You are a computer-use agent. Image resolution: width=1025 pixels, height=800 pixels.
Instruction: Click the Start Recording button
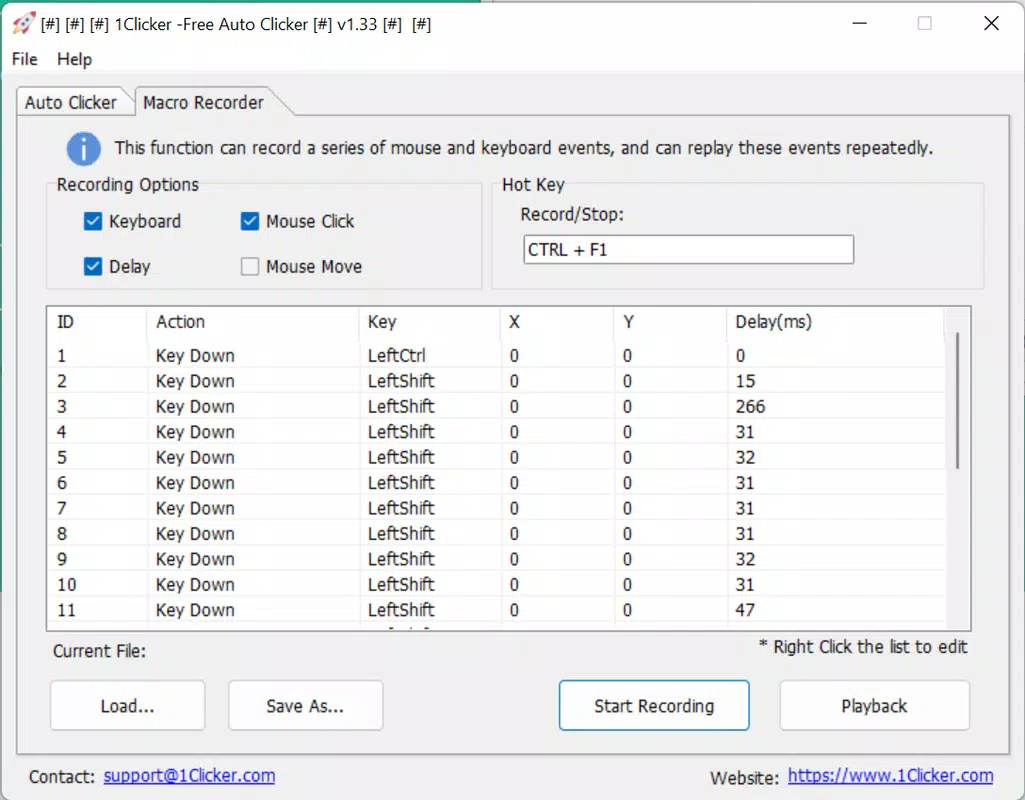(654, 706)
